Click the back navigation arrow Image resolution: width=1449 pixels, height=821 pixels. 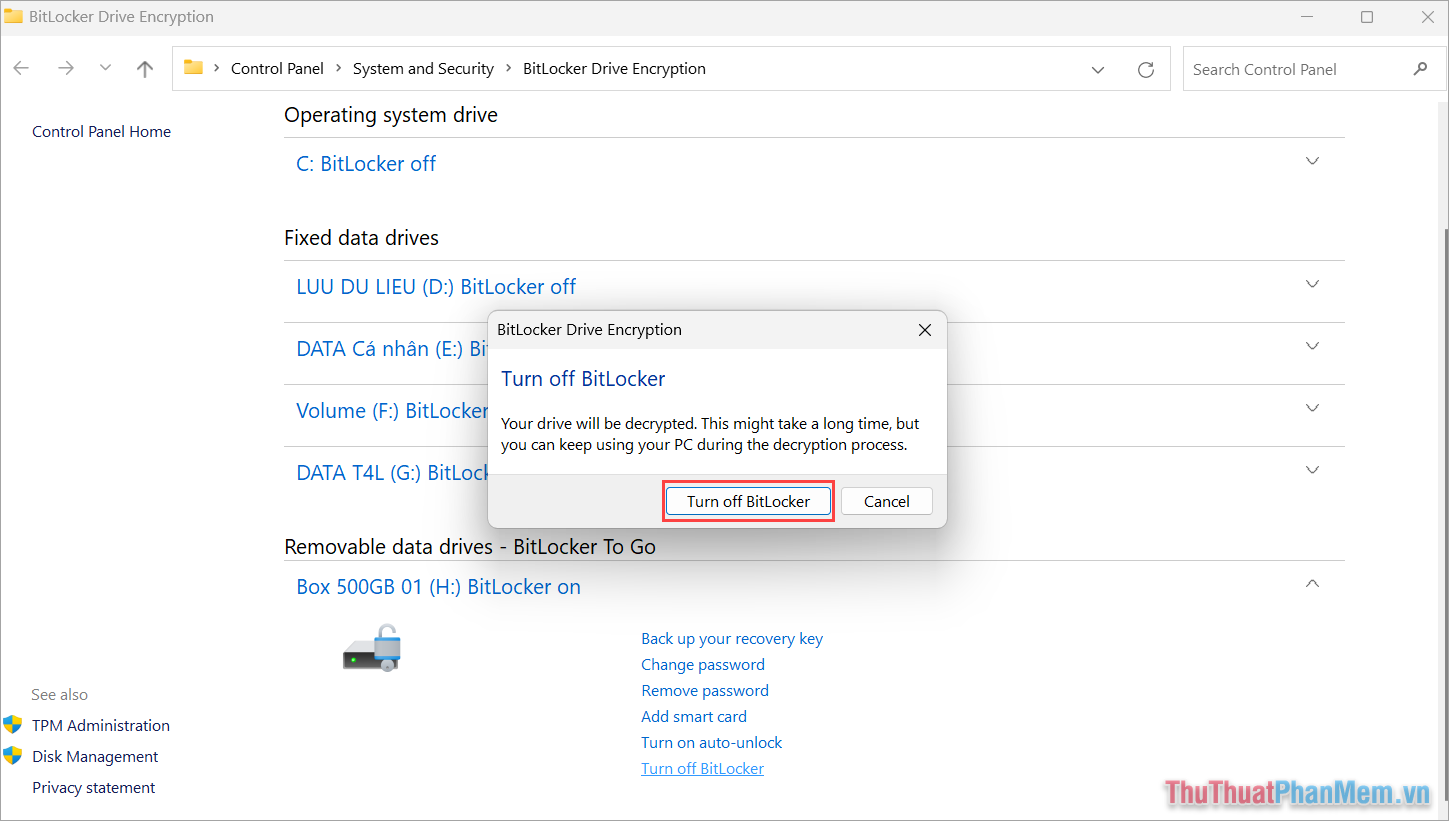[x=21, y=68]
